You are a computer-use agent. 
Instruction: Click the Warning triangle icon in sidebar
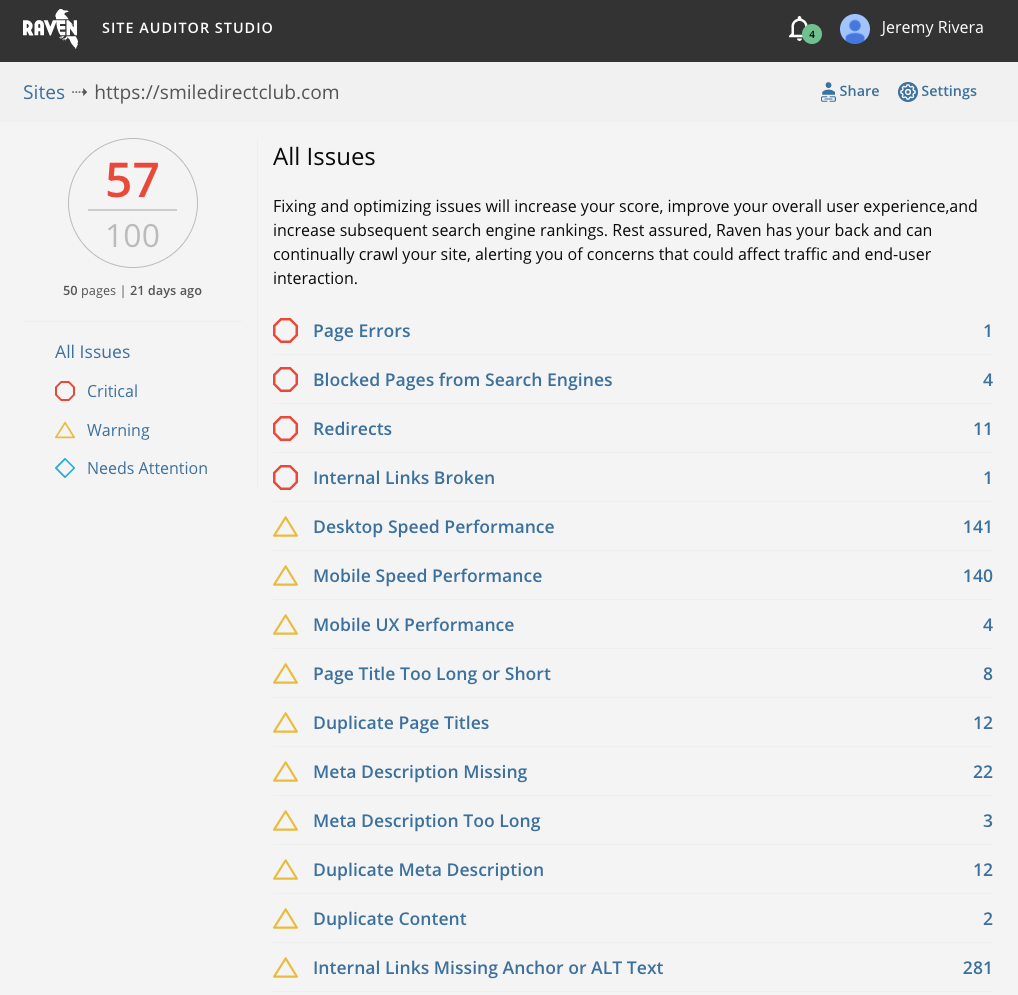(x=65, y=430)
